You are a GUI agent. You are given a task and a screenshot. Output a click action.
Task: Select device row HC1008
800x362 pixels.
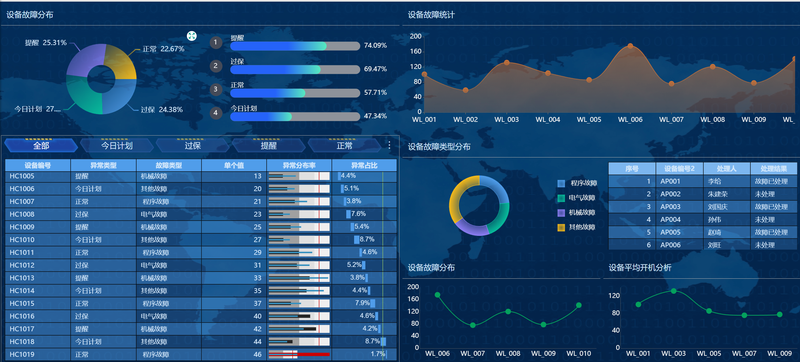tap(201, 214)
